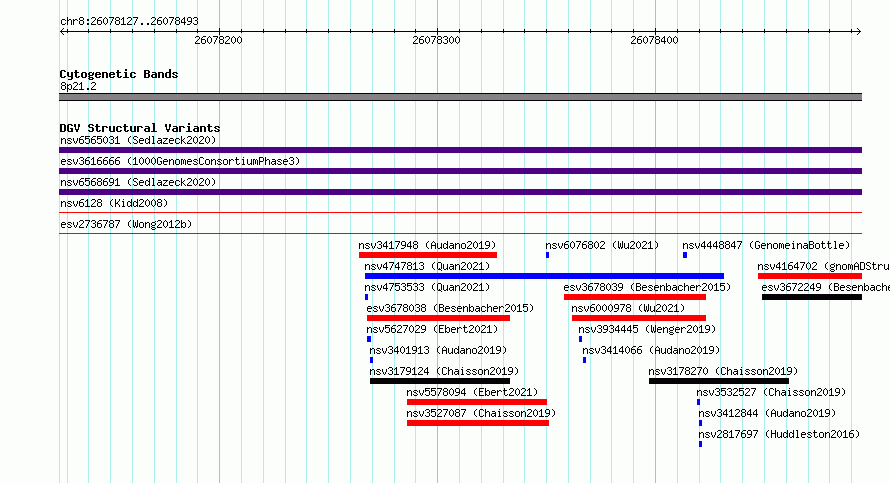
Task: Click ruler position 26078300
Action: [436, 40]
